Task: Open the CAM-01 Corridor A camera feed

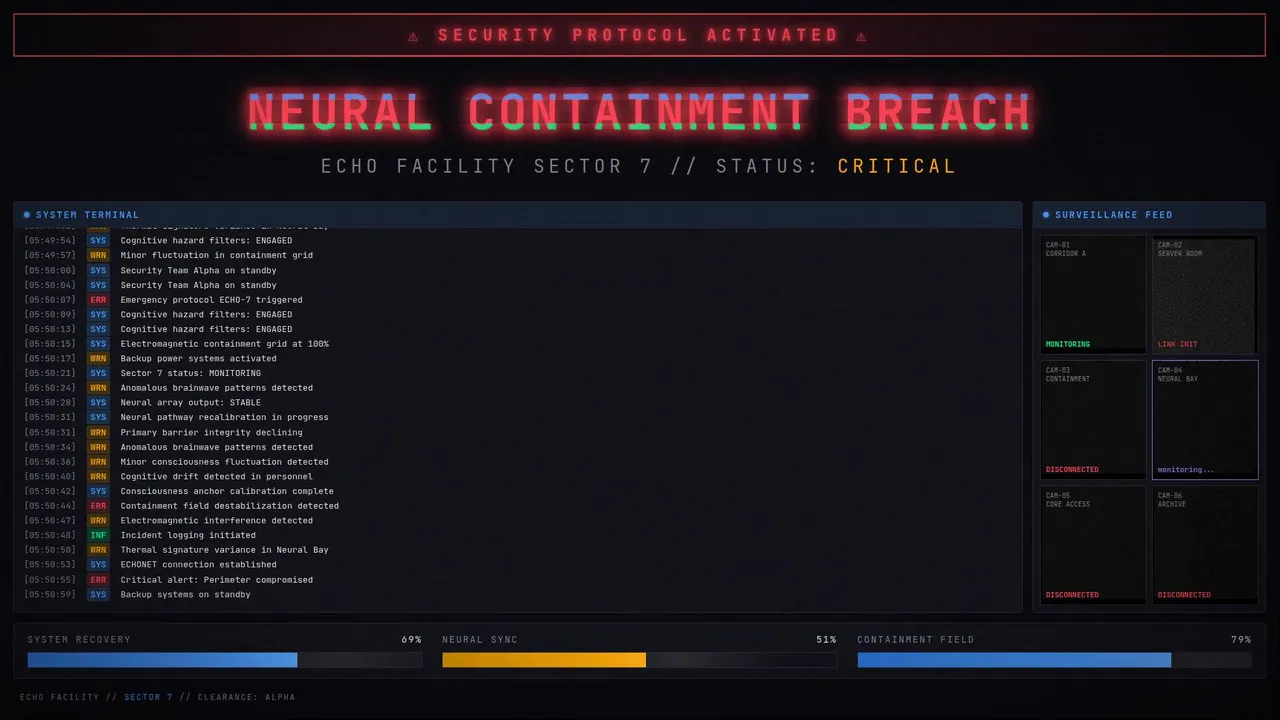Action: point(1093,294)
